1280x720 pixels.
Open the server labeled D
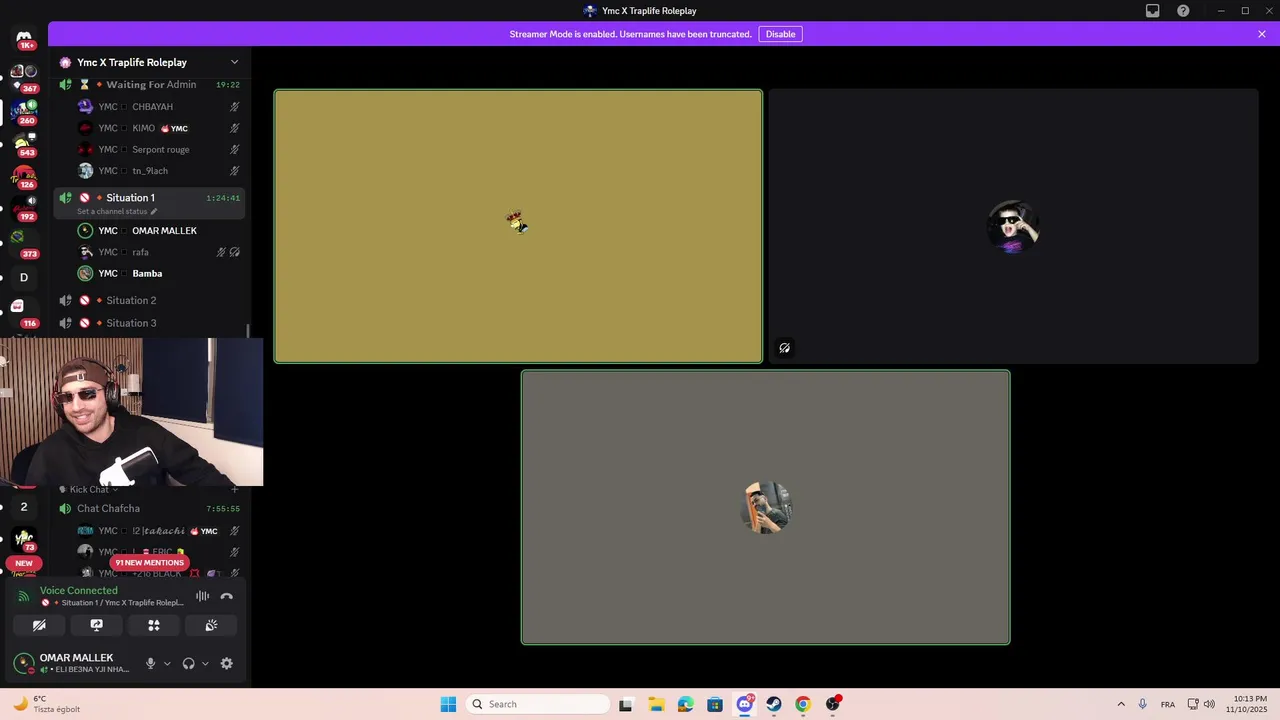coord(24,277)
